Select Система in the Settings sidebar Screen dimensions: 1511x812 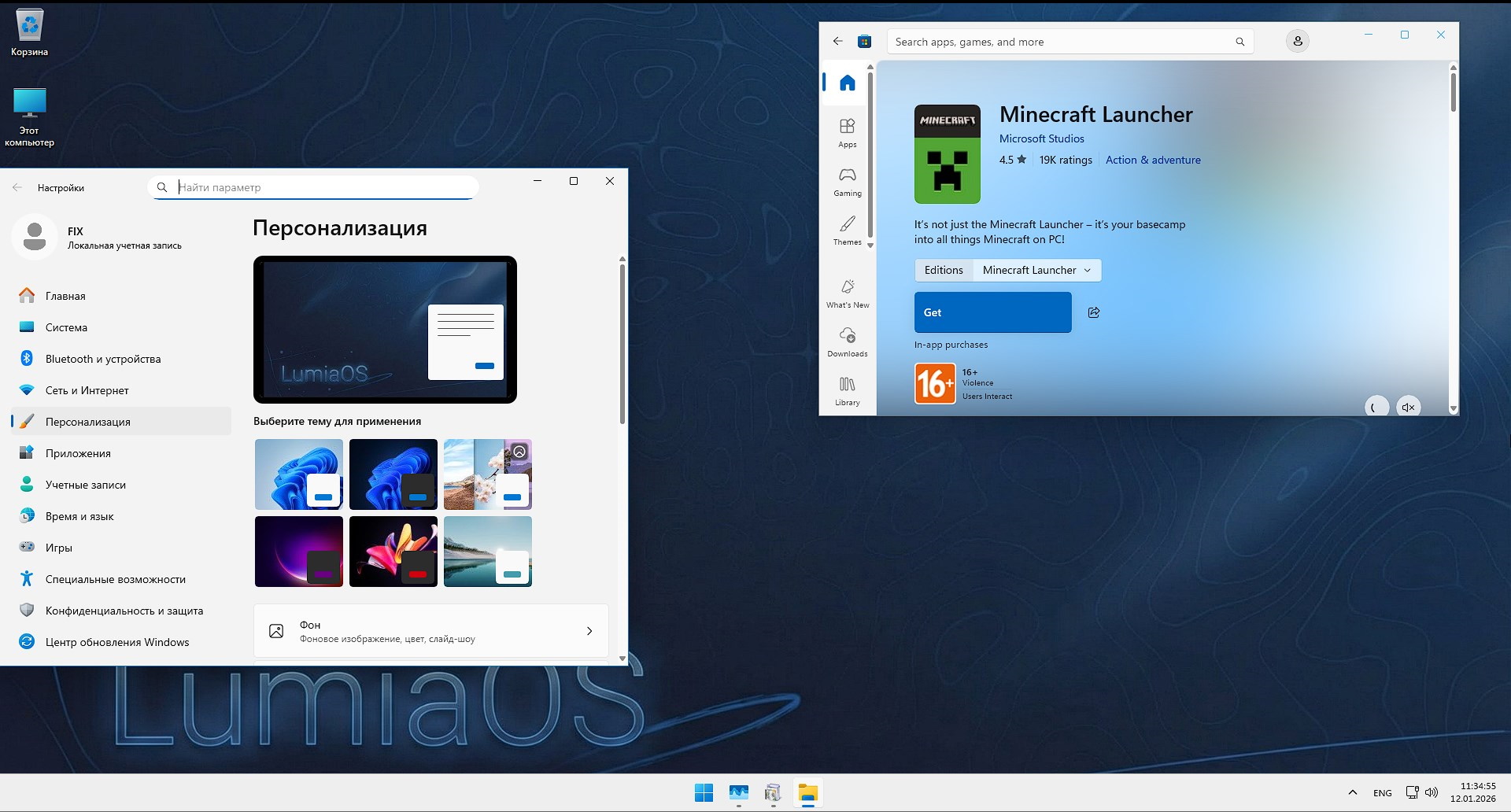point(67,327)
